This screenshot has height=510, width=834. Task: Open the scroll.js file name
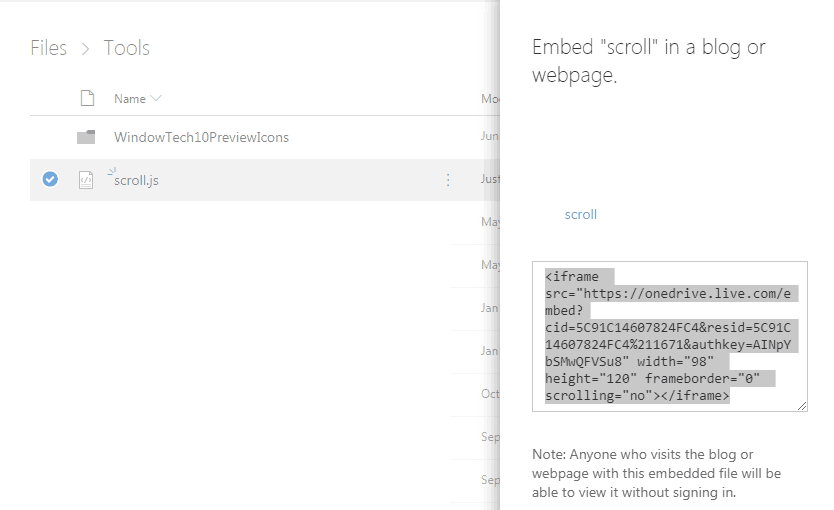[136, 180]
